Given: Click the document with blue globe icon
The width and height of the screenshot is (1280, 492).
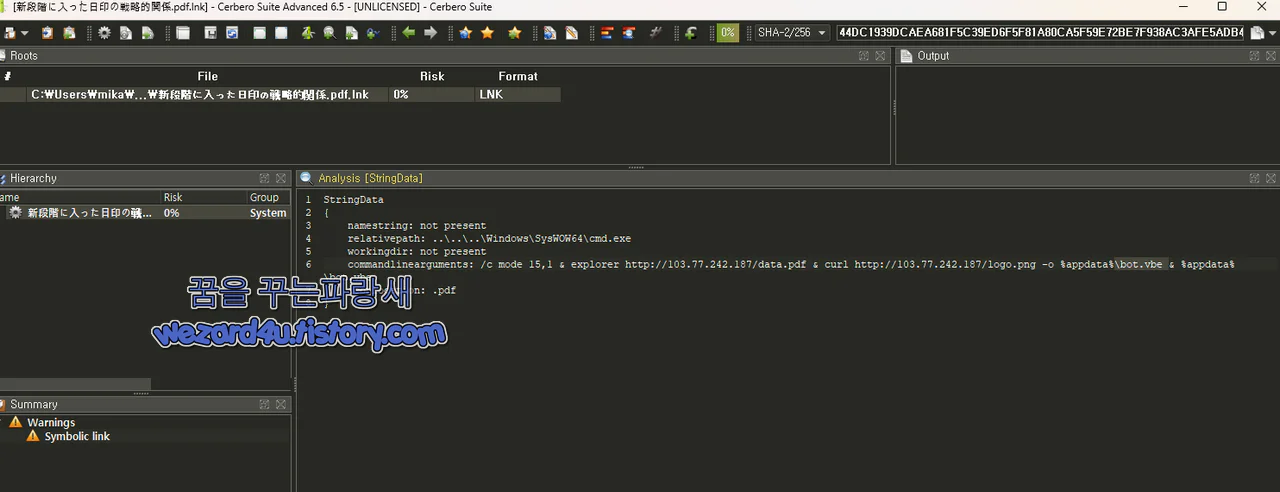Looking at the screenshot, I should point(550,33).
